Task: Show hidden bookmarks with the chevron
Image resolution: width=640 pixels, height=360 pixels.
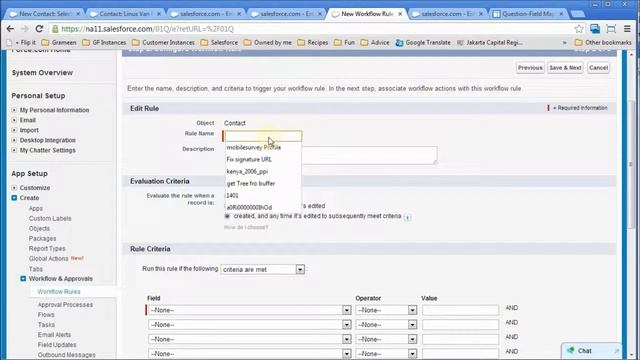Action: coord(564,42)
